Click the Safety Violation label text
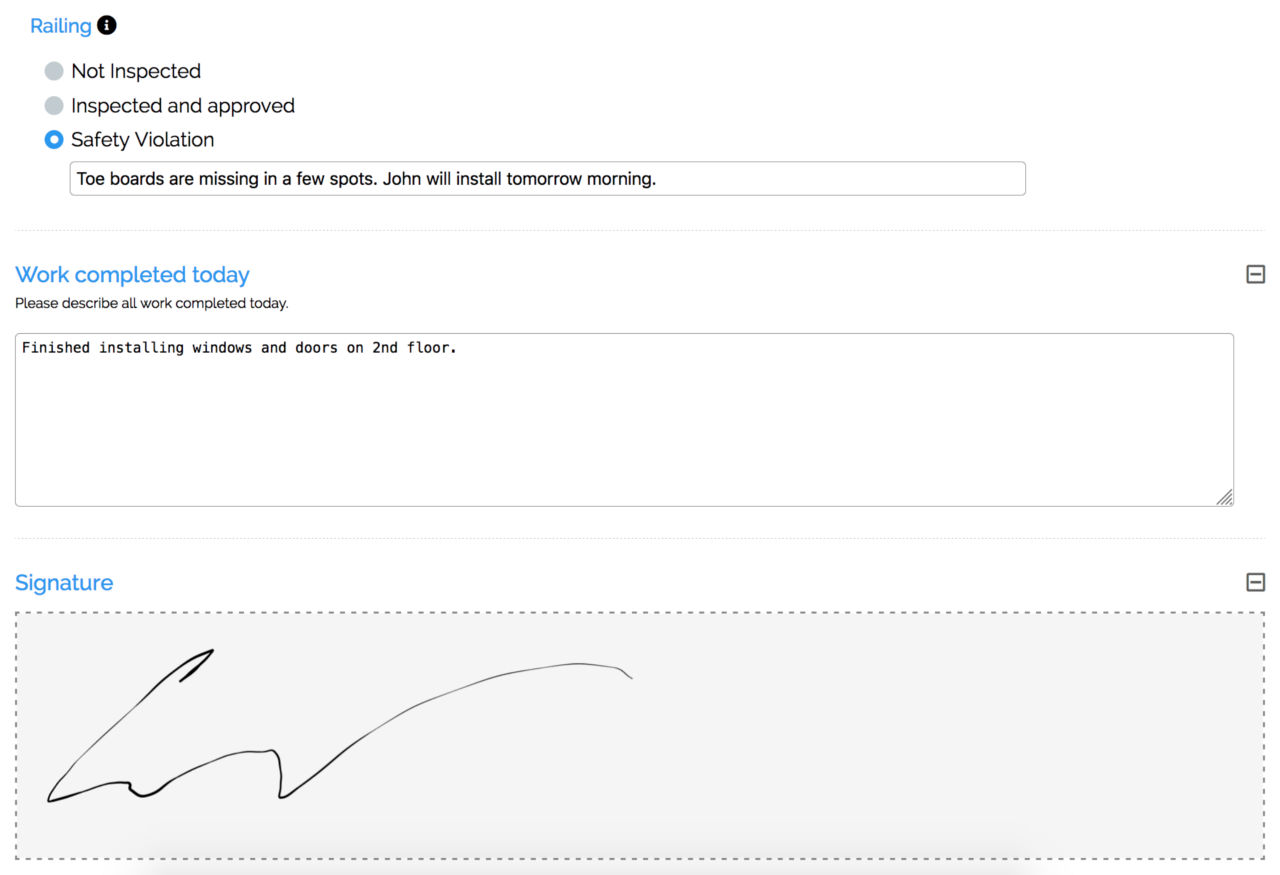This screenshot has width=1280, height=875. tap(143, 140)
